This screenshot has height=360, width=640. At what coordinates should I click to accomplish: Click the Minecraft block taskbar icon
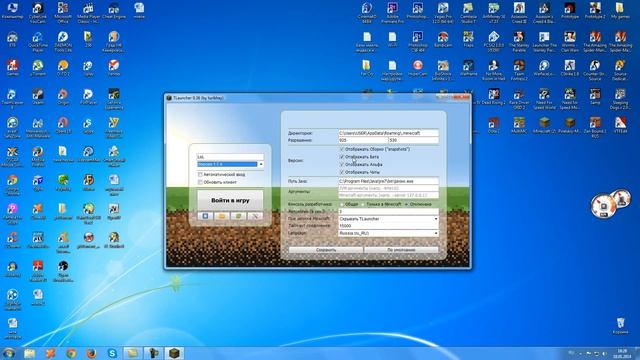(174, 353)
